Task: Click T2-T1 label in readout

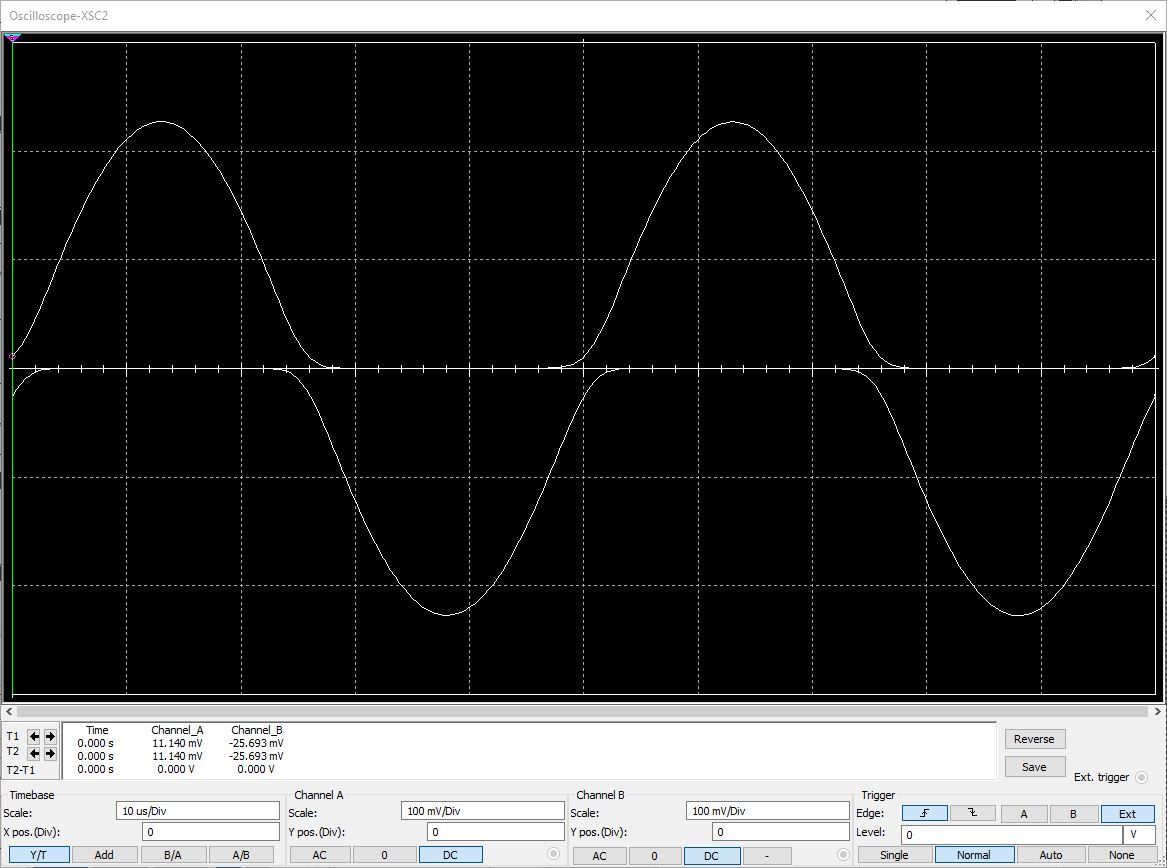Action: (21, 770)
